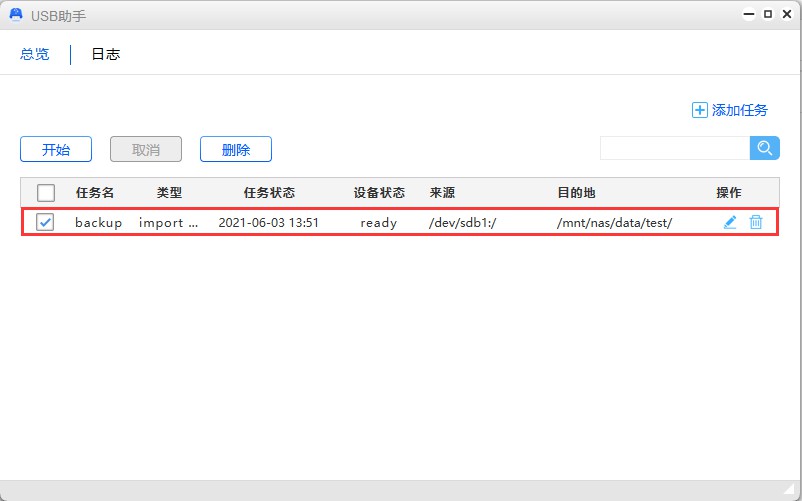This screenshot has width=802, height=501.
Task: Click the pencil edit icon for backup task
Action: pyautogui.click(x=730, y=222)
